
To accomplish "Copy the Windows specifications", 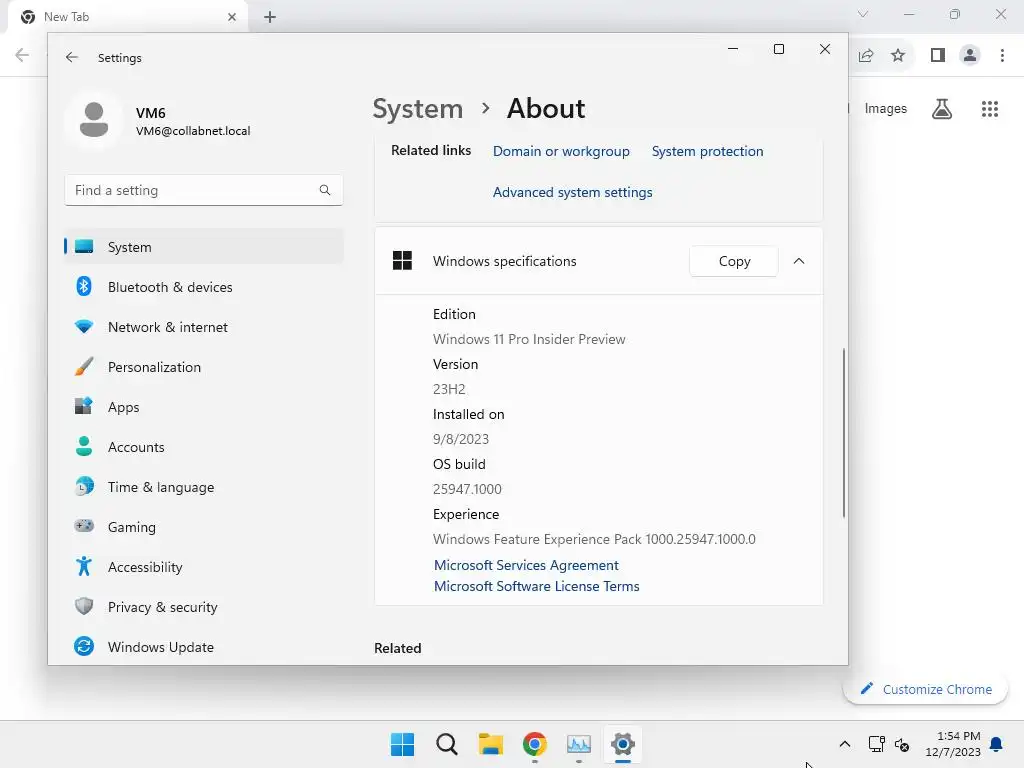I will point(734,261).
